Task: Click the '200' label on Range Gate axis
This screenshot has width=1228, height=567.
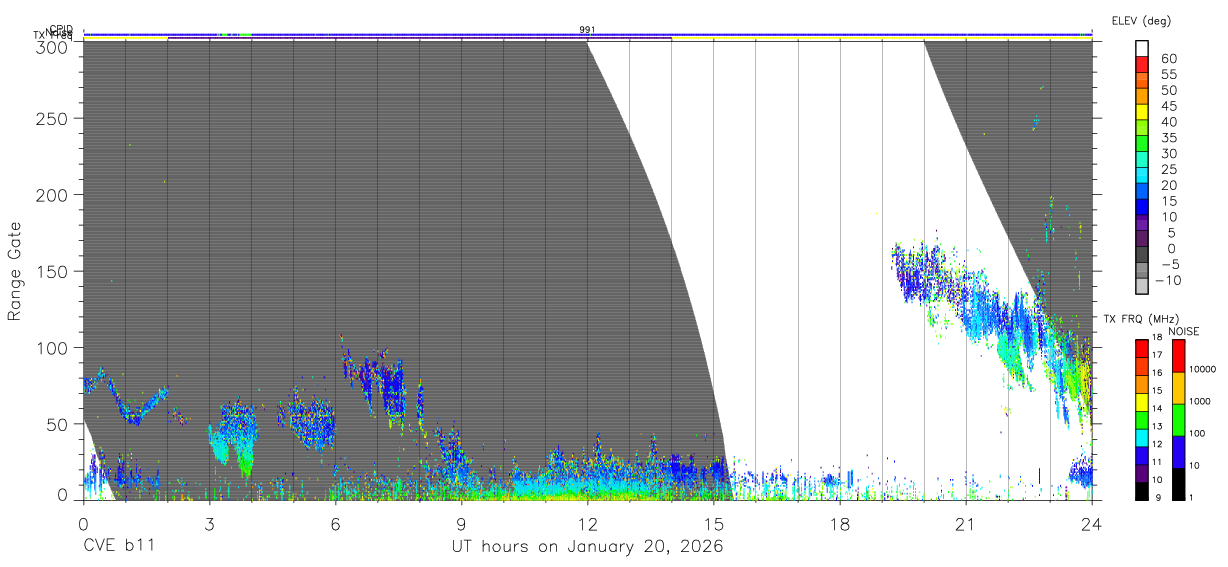Action: point(53,194)
